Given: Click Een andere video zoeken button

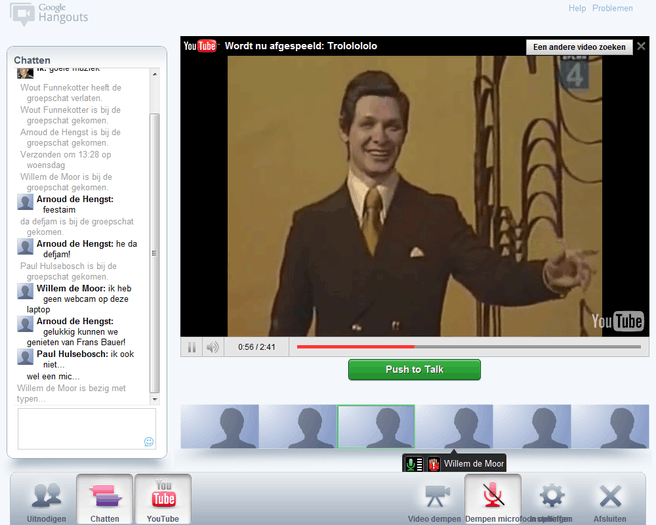Looking at the screenshot, I should (579, 47).
